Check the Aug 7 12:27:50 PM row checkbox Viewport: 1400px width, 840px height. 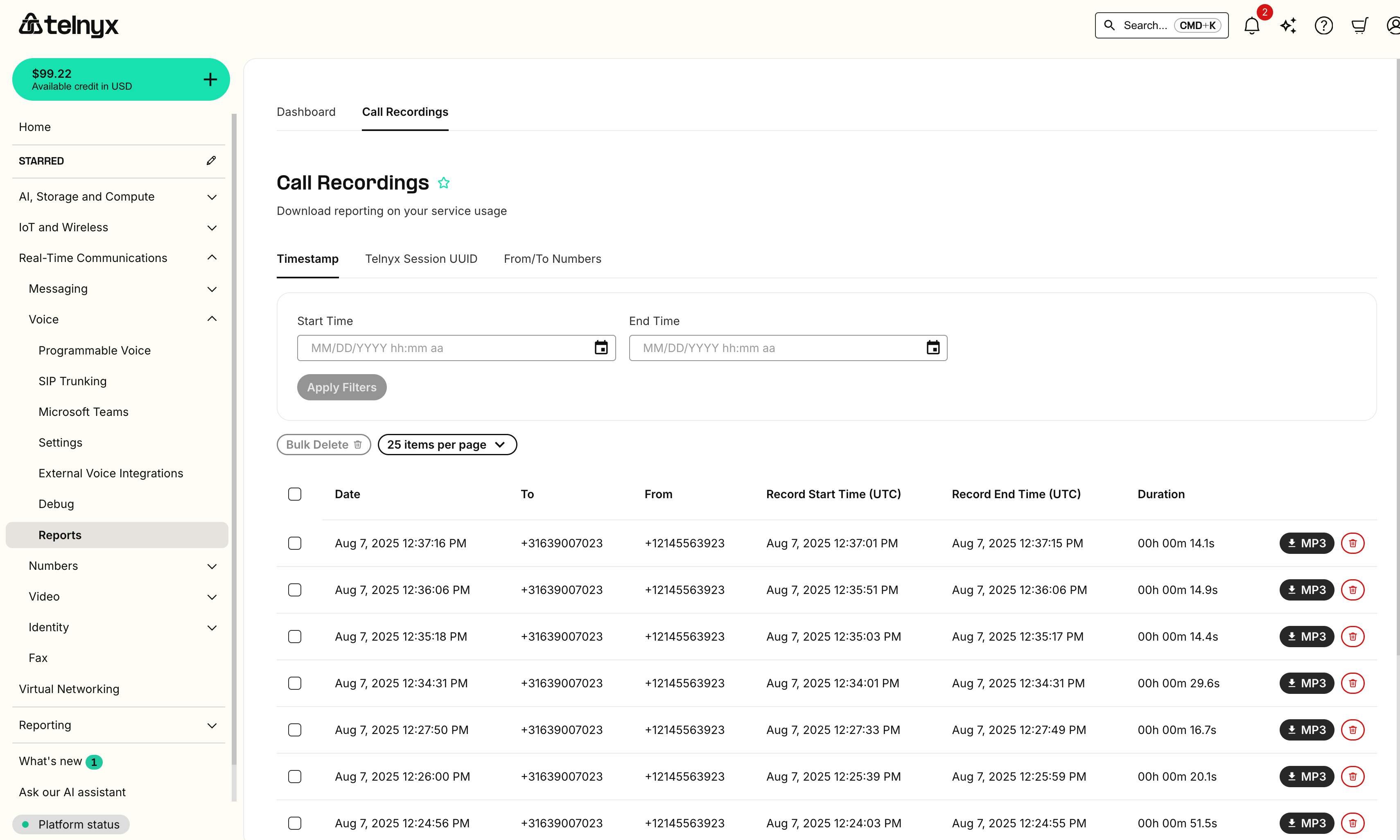coord(295,729)
